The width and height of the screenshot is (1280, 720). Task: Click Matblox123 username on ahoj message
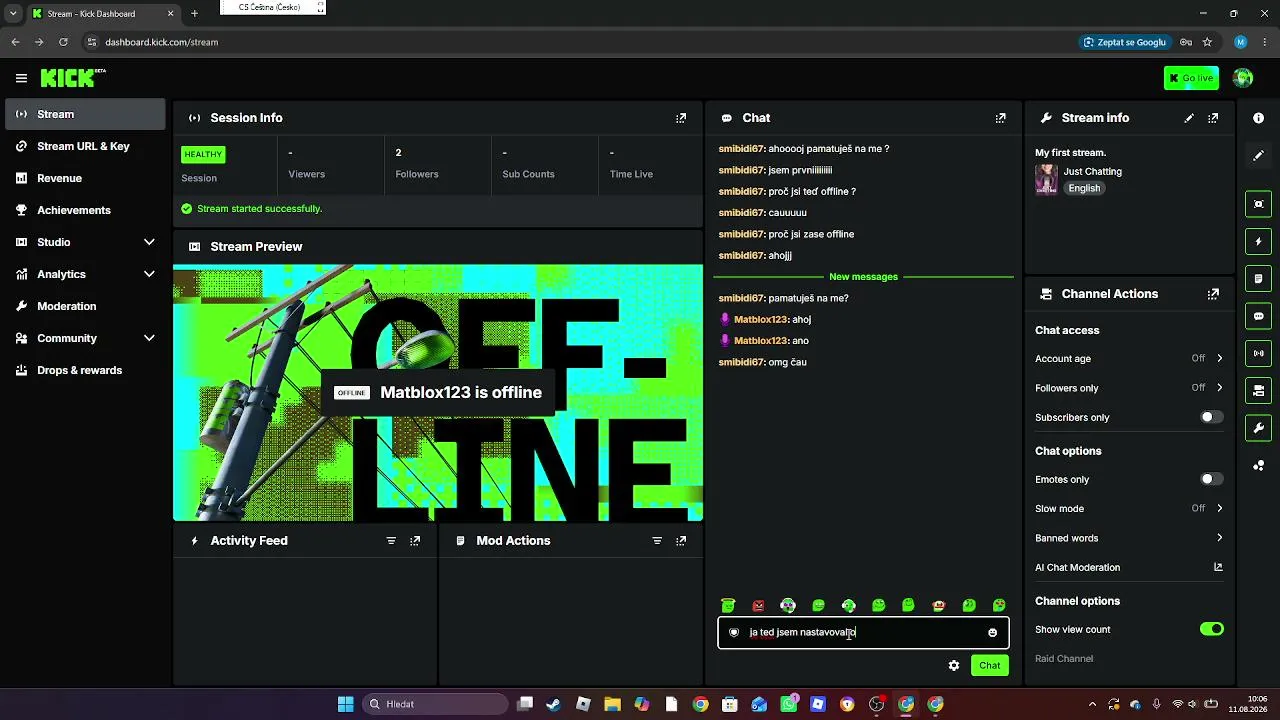pyautogui.click(x=761, y=320)
